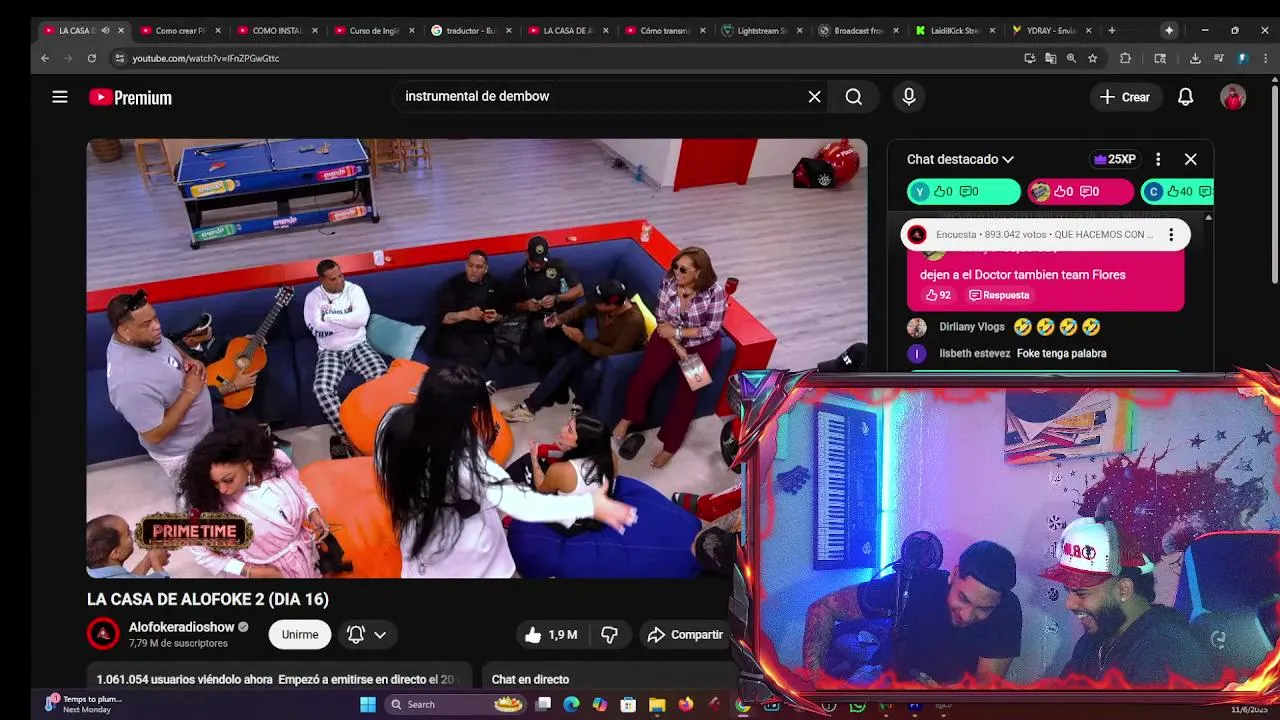Bookmark this page with star
The height and width of the screenshot is (720, 1280).
point(1092,58)
